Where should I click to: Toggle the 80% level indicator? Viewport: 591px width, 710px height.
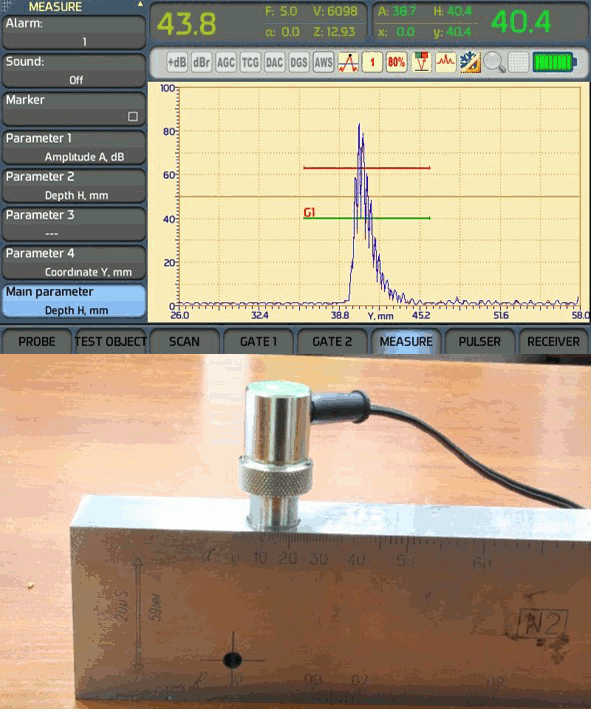(x=396, y=62)
